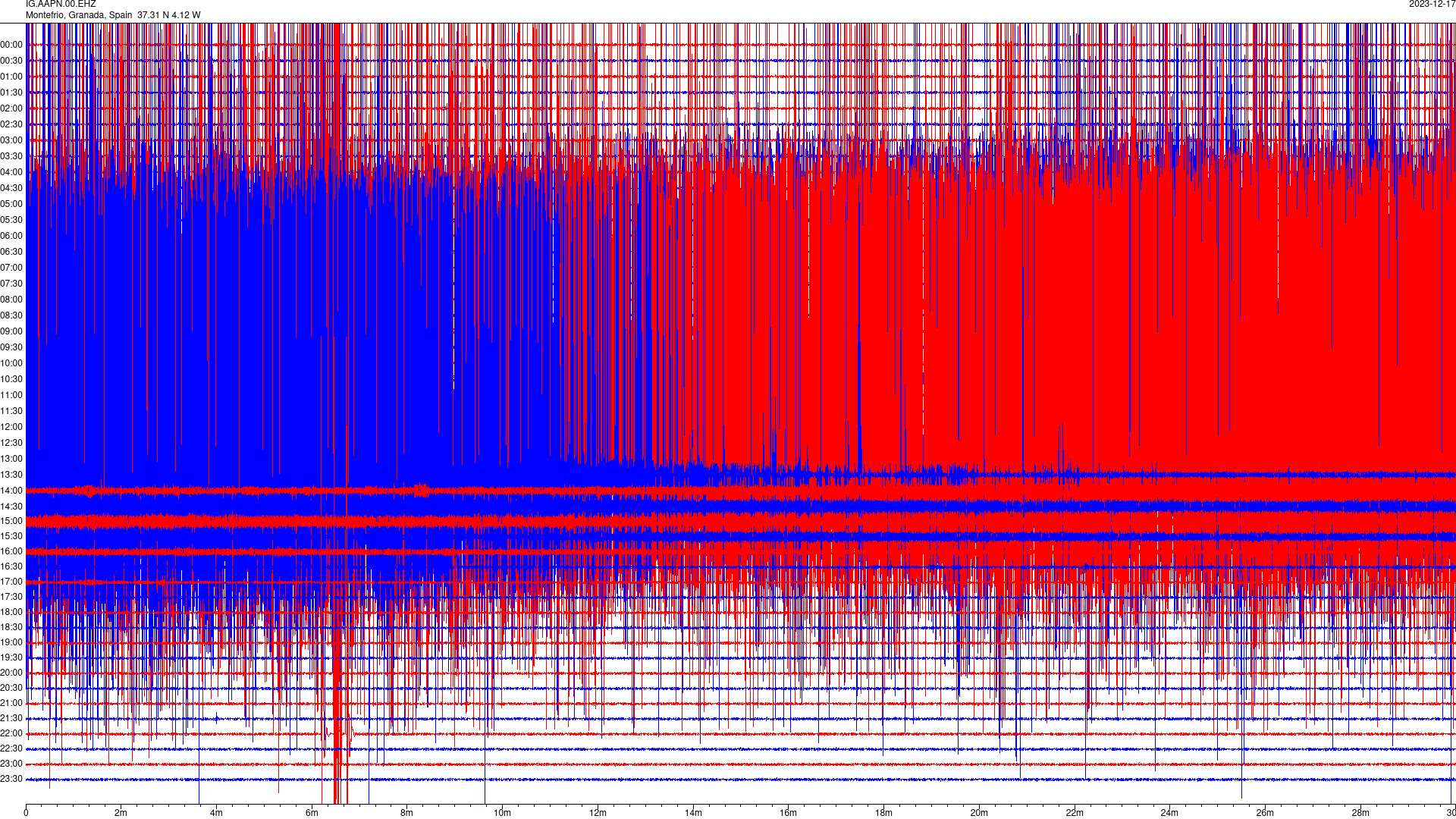This screenshot has width=1456, height=819.
Task: Select the 12:00 time row label
Action: point(11,427)
